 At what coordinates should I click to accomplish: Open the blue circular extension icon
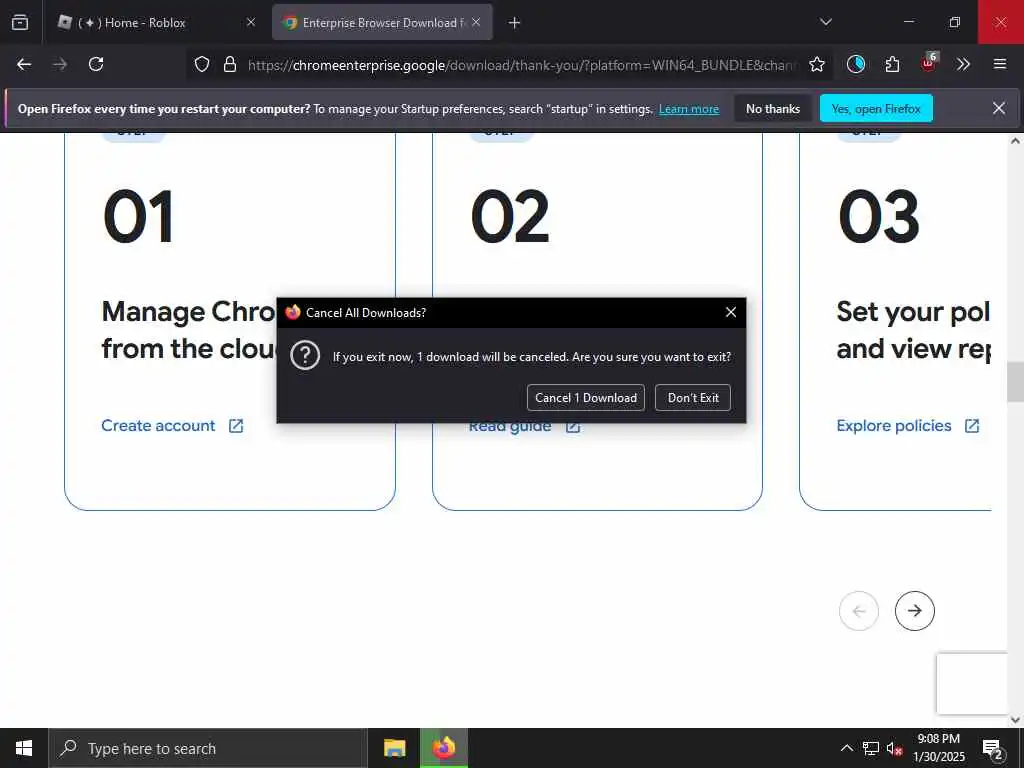pos(856,64)
